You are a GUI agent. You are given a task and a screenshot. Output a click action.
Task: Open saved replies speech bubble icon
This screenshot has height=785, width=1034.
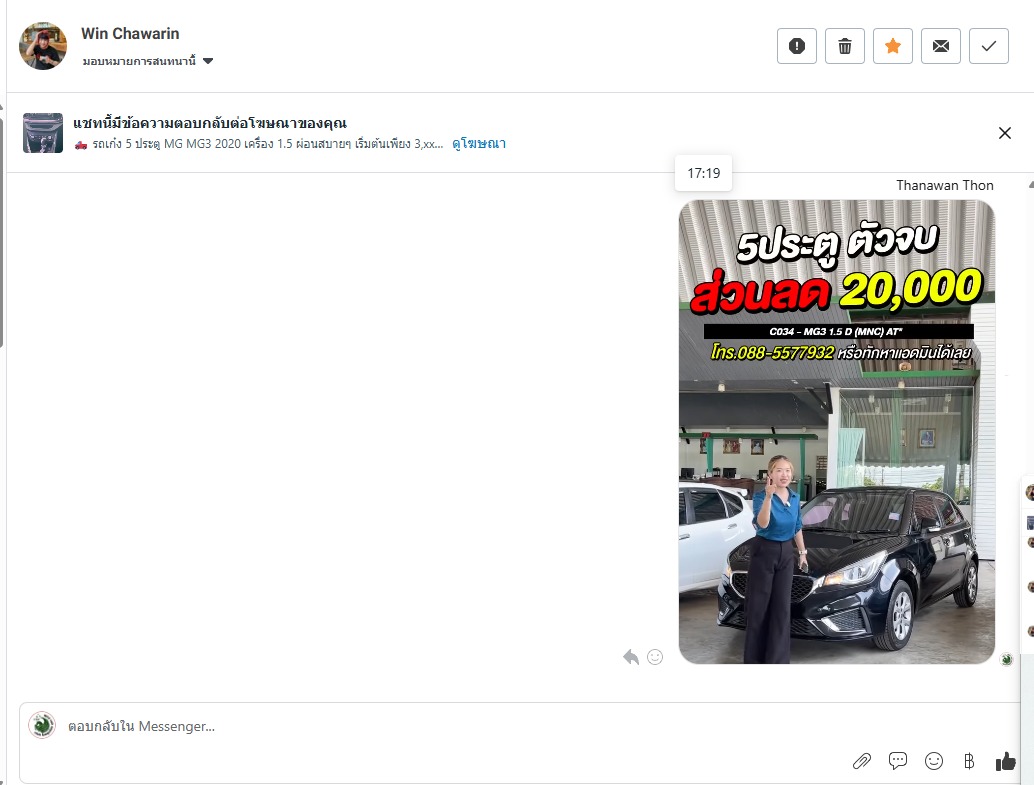[x=897, y=761]
